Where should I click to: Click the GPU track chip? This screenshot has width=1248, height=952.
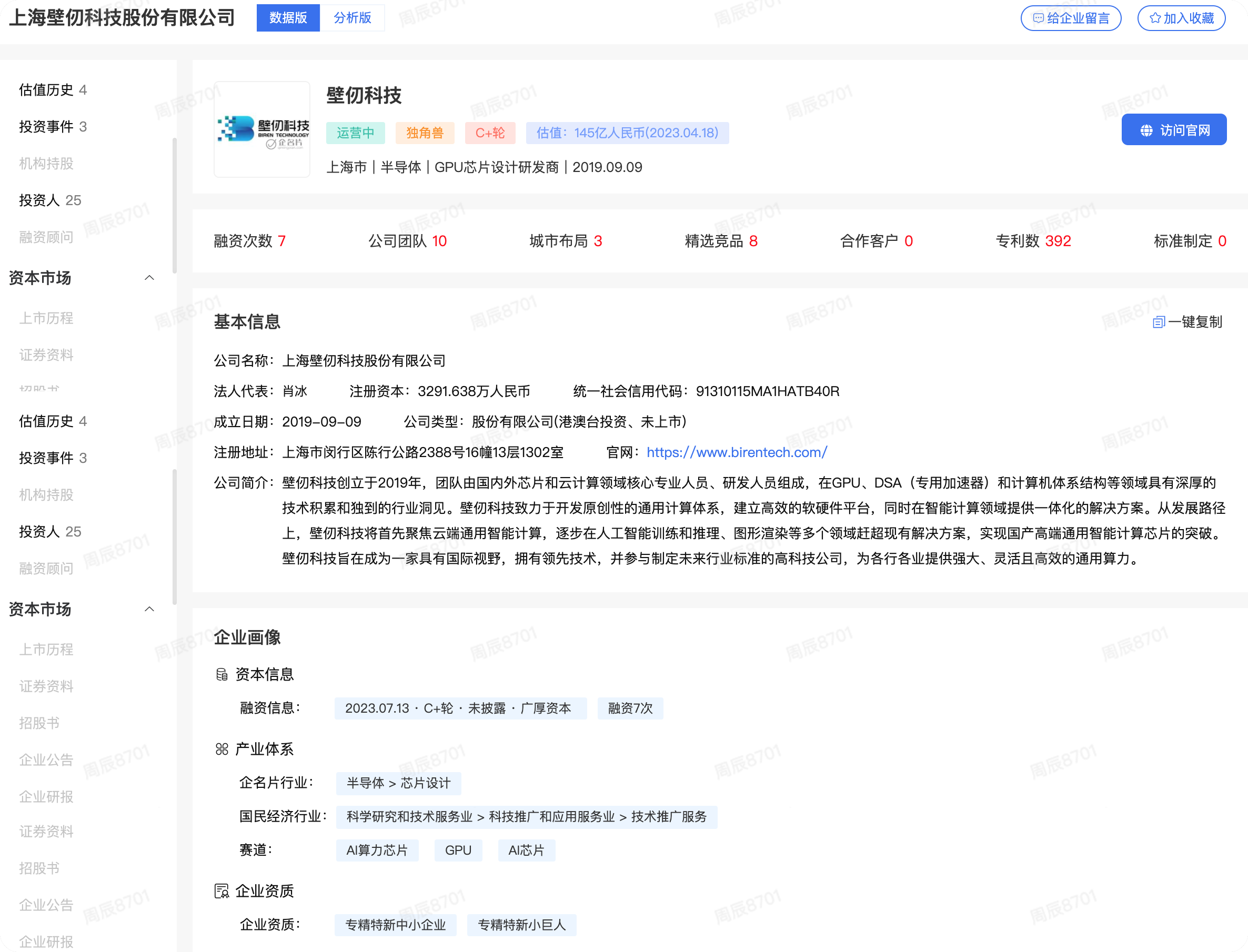458,850
